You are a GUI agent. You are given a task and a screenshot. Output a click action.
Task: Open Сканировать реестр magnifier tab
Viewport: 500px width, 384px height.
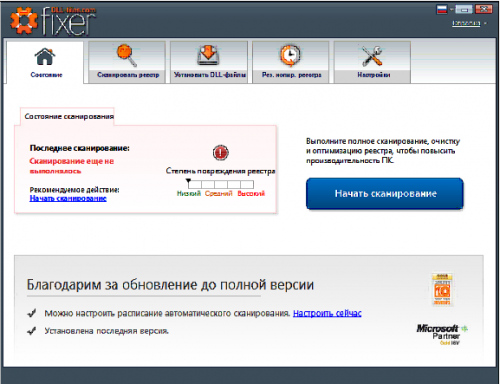coord(127,62)
